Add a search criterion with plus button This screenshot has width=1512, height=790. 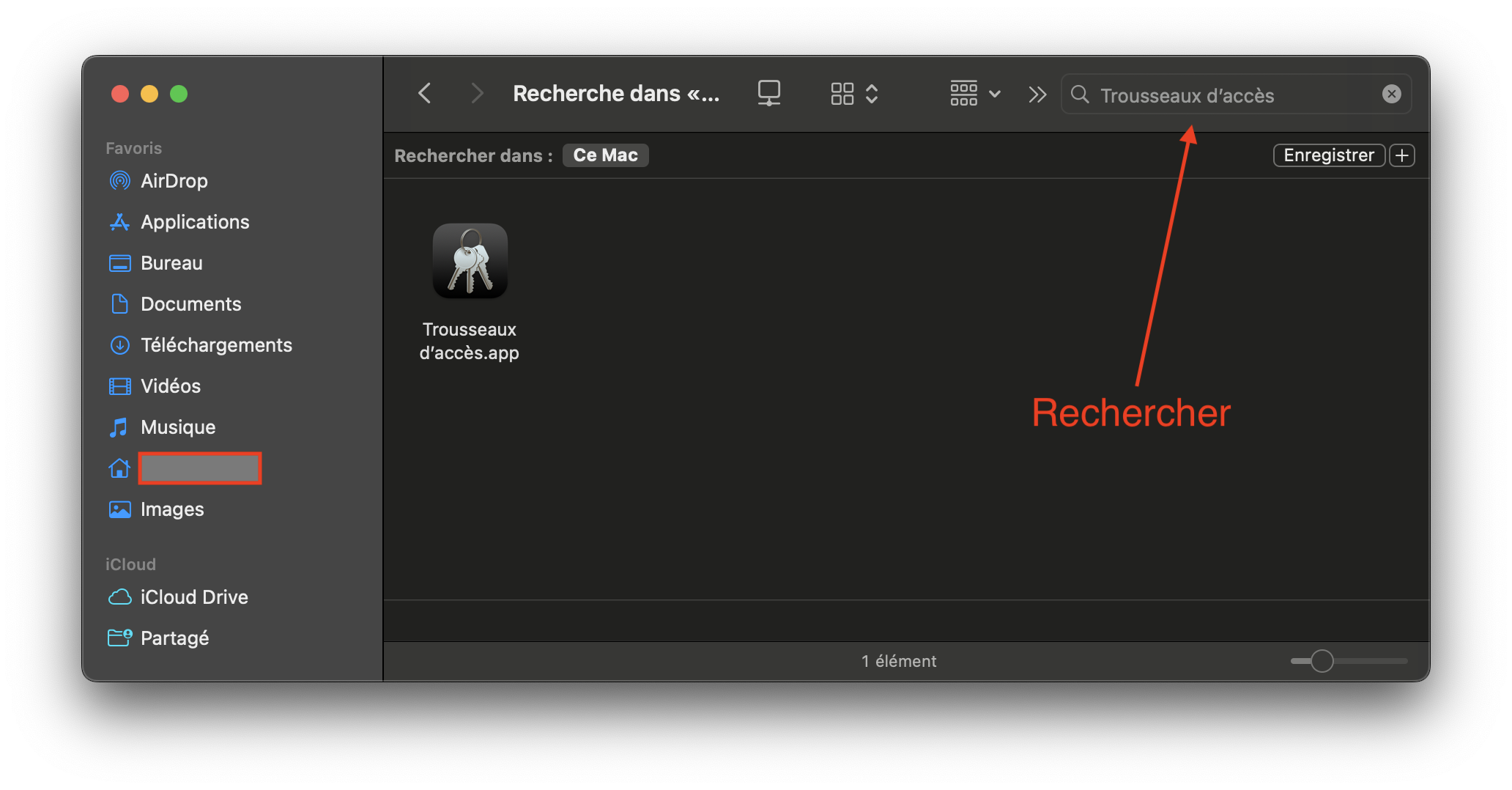tap(1402, 155)
